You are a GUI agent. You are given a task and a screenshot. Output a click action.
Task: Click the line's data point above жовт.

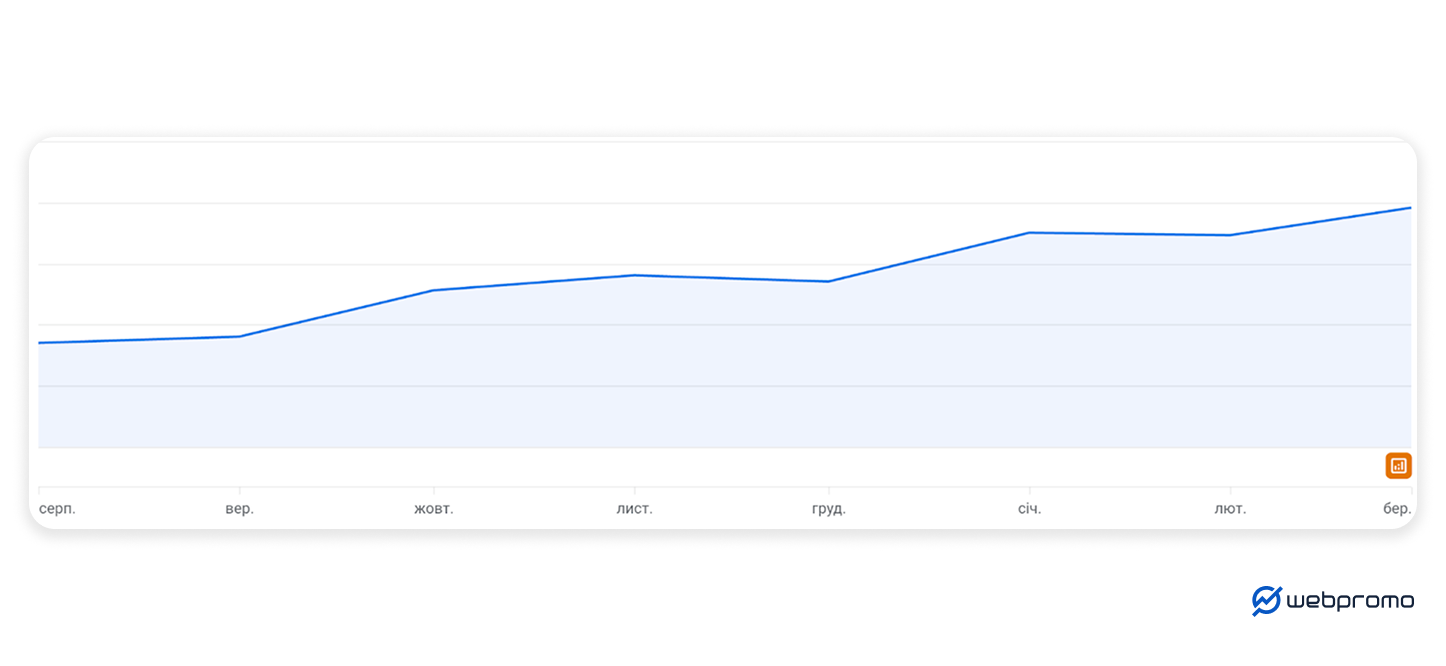click(x=434, y=290)
